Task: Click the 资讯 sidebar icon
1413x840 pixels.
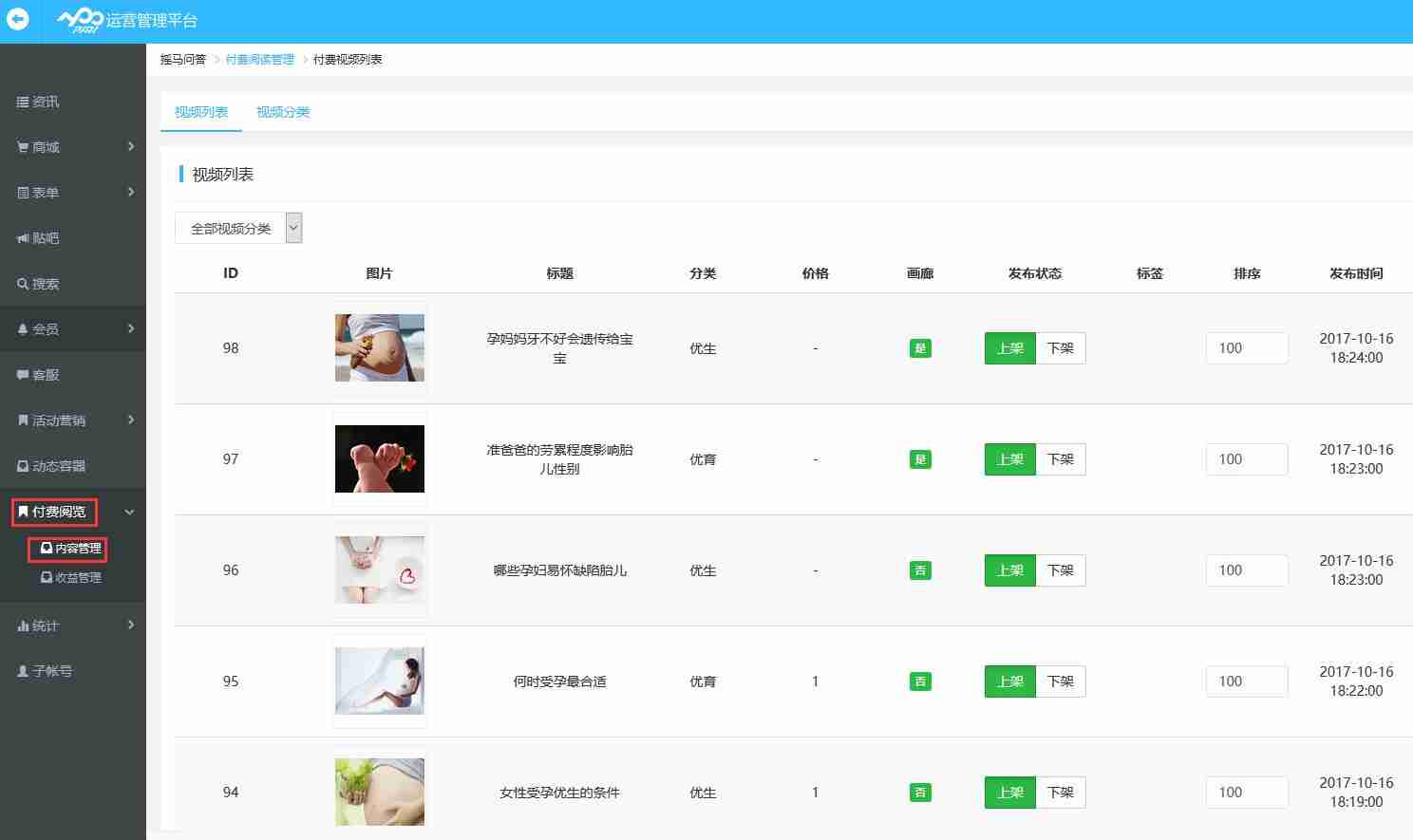Action: point(24,102)
